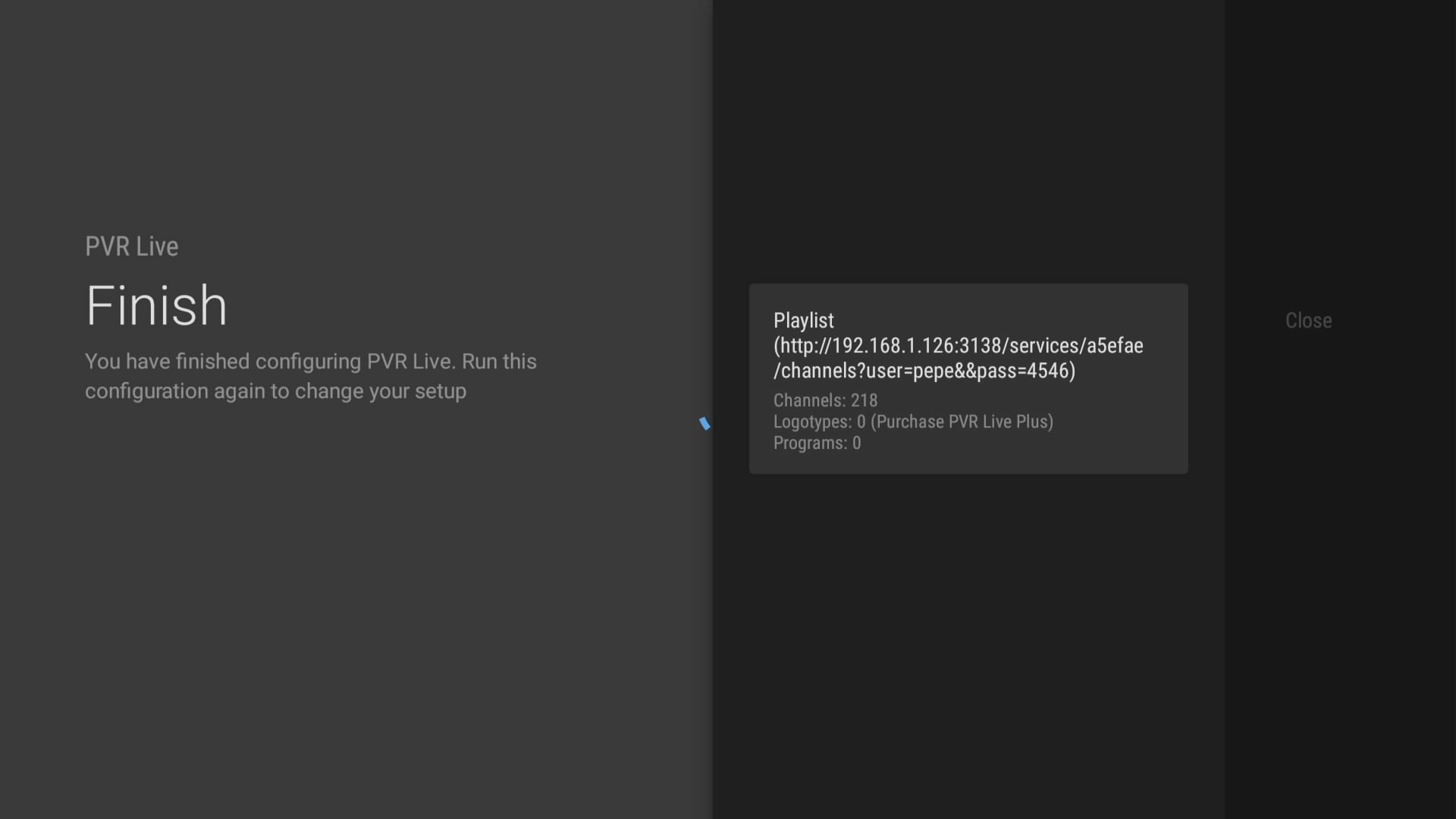The image size is (1456, 819).
Task: Click the Programs: 0 line
Action: (817, 443)
